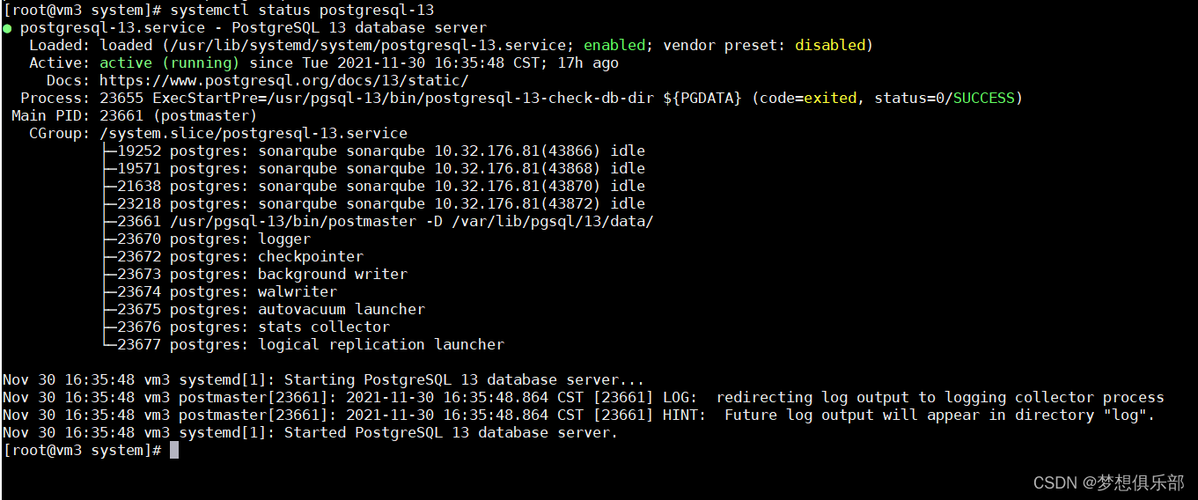
Task: Click the log line 'Starting PostgreSQL 13 database server...'
Action: 324,380
